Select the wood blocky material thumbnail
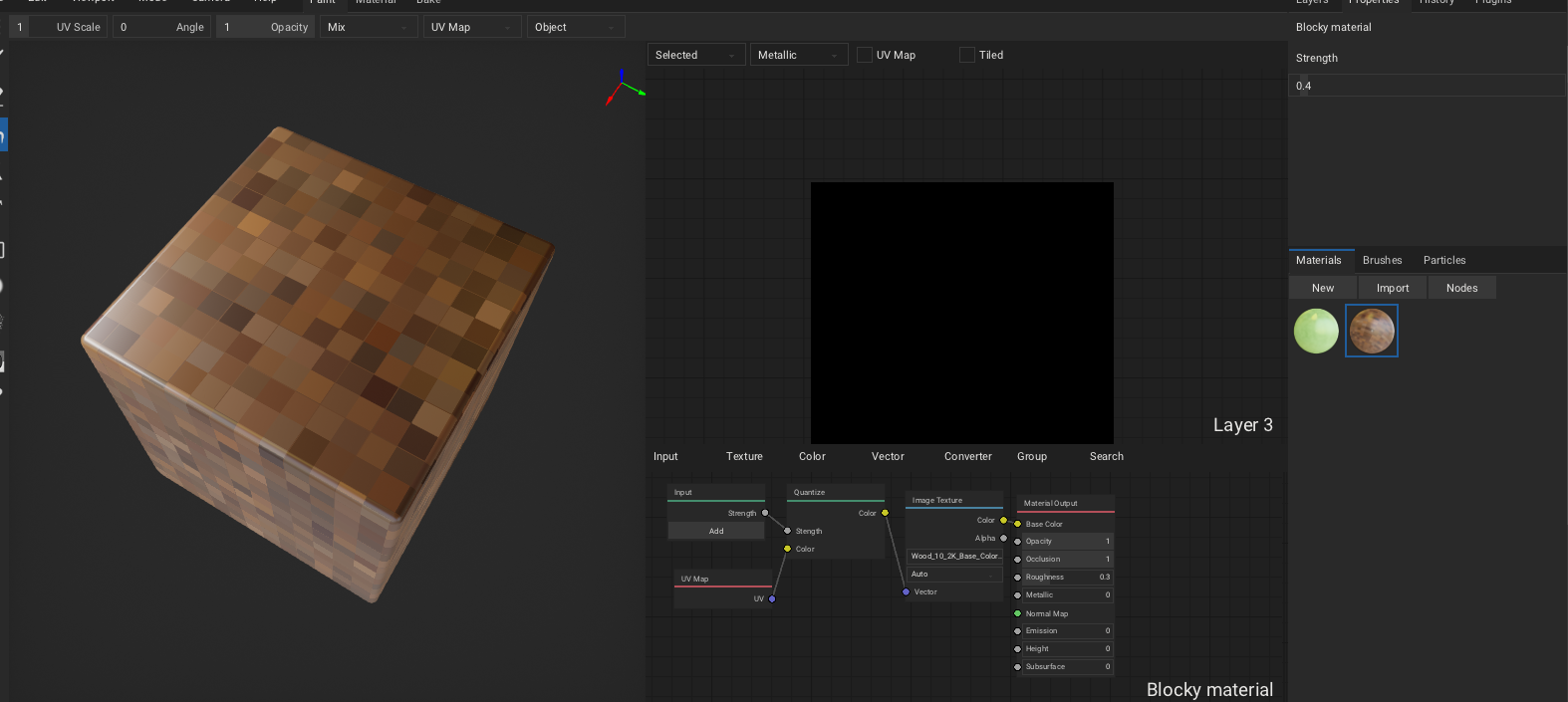 1372,331
